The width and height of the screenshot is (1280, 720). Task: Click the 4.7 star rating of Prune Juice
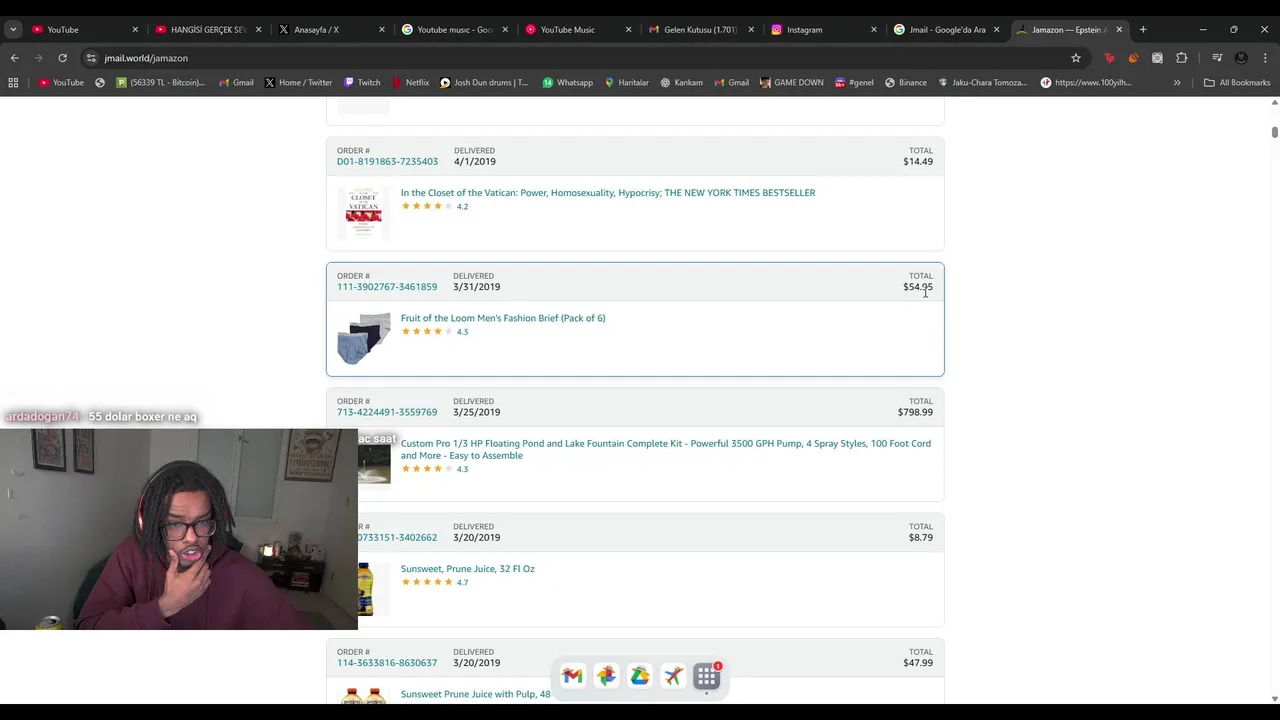coord(435,582)
